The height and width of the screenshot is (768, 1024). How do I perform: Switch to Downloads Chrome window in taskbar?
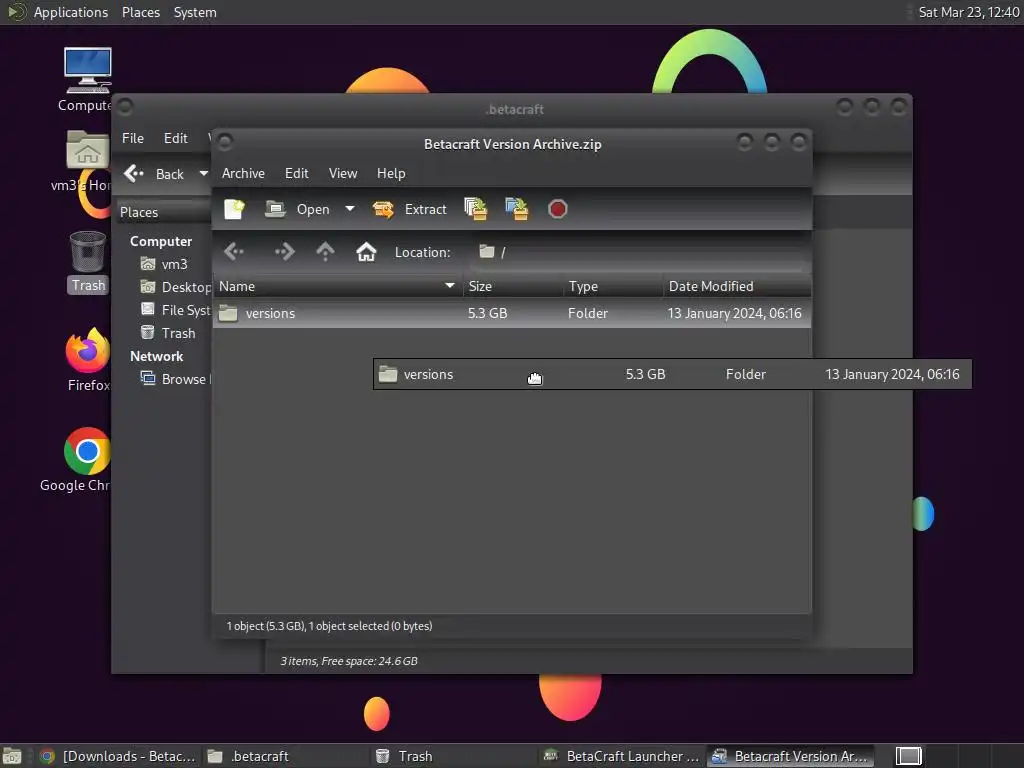118,756
